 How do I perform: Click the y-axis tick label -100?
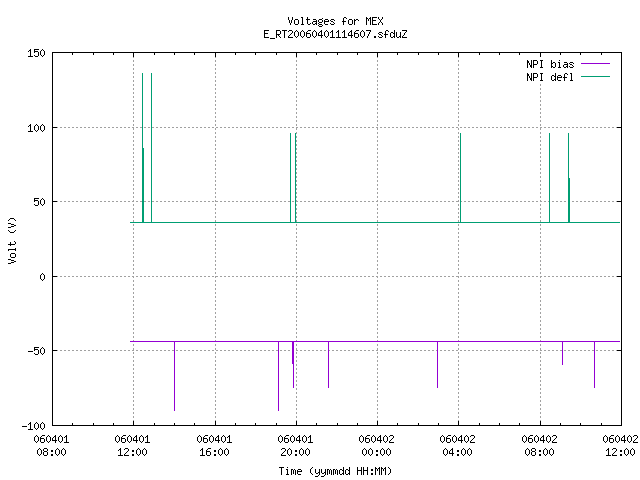tap(33, 426)
